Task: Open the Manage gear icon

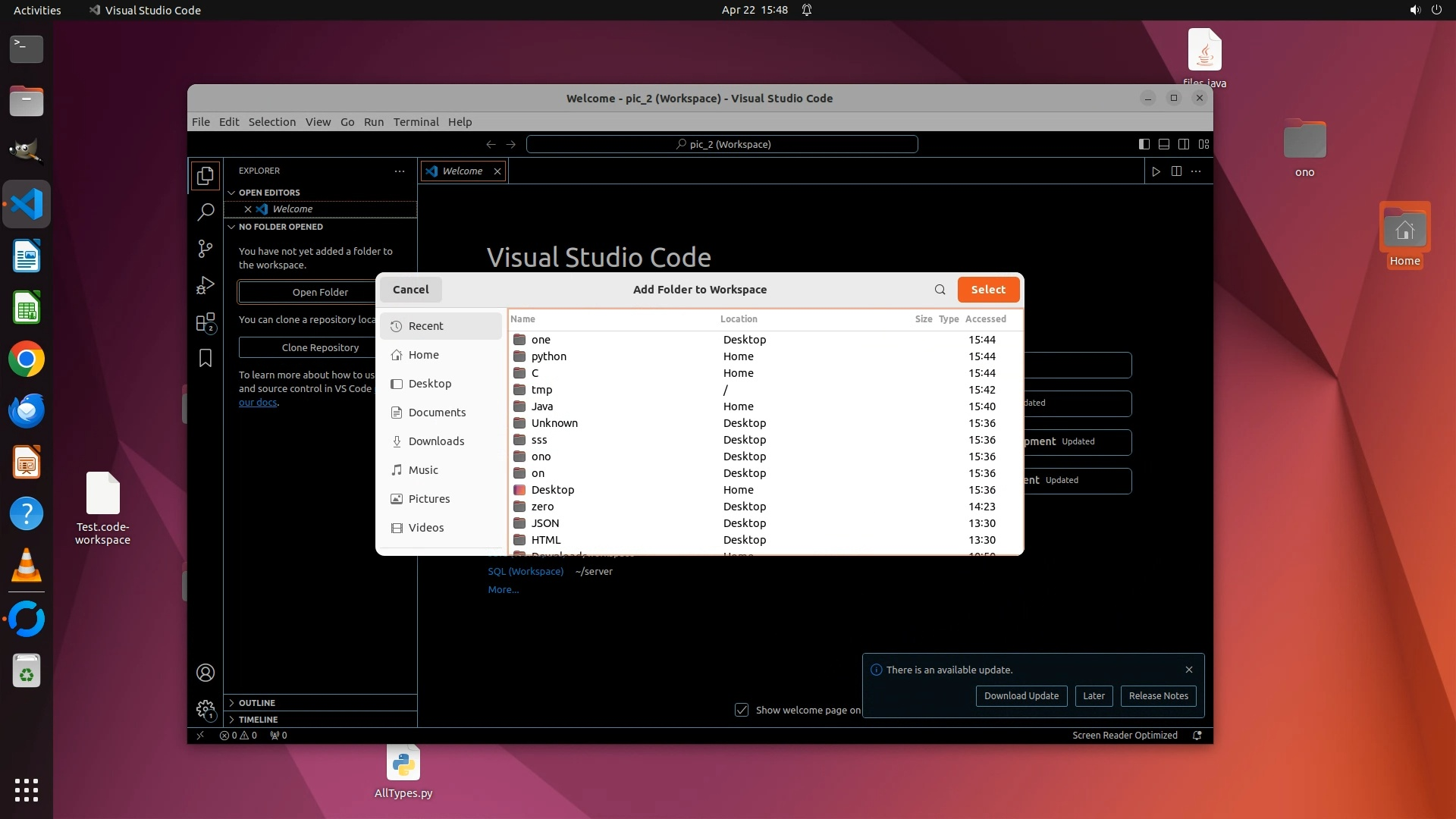Action: point(206,710)
